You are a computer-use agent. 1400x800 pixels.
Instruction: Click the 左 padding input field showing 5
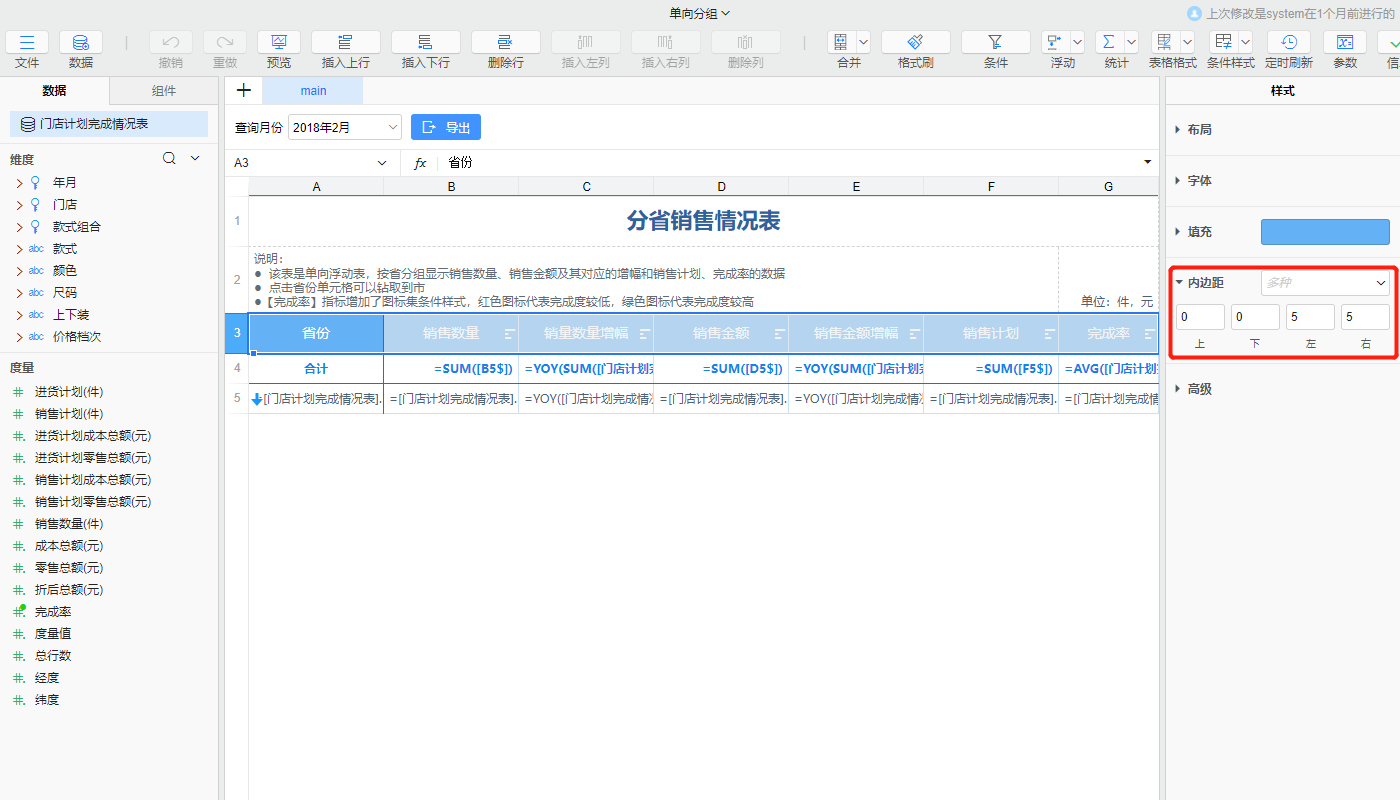(1310, 316)
